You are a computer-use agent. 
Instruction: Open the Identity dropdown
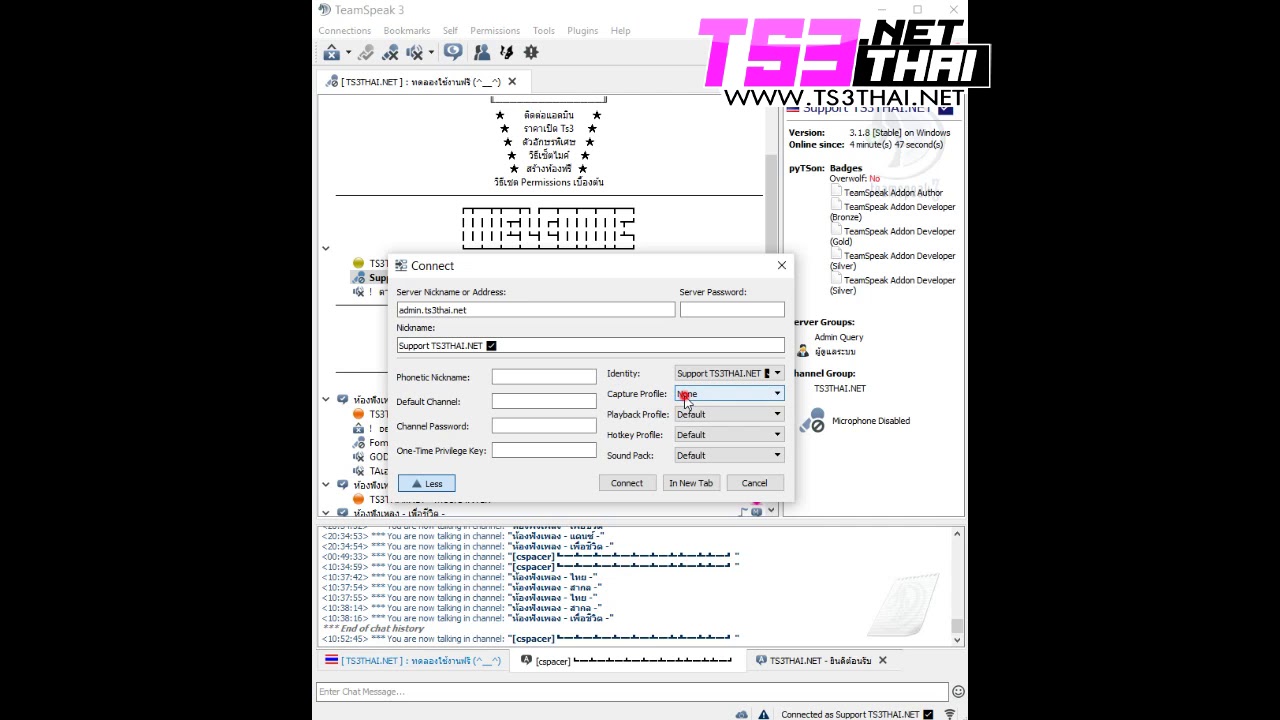coord(729,373)
